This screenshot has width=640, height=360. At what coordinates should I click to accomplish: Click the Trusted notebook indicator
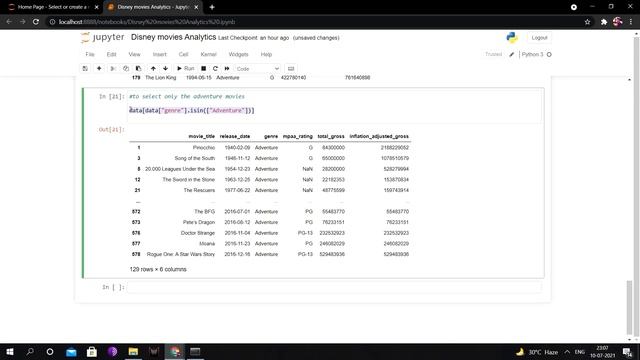[x=493, y=54]
